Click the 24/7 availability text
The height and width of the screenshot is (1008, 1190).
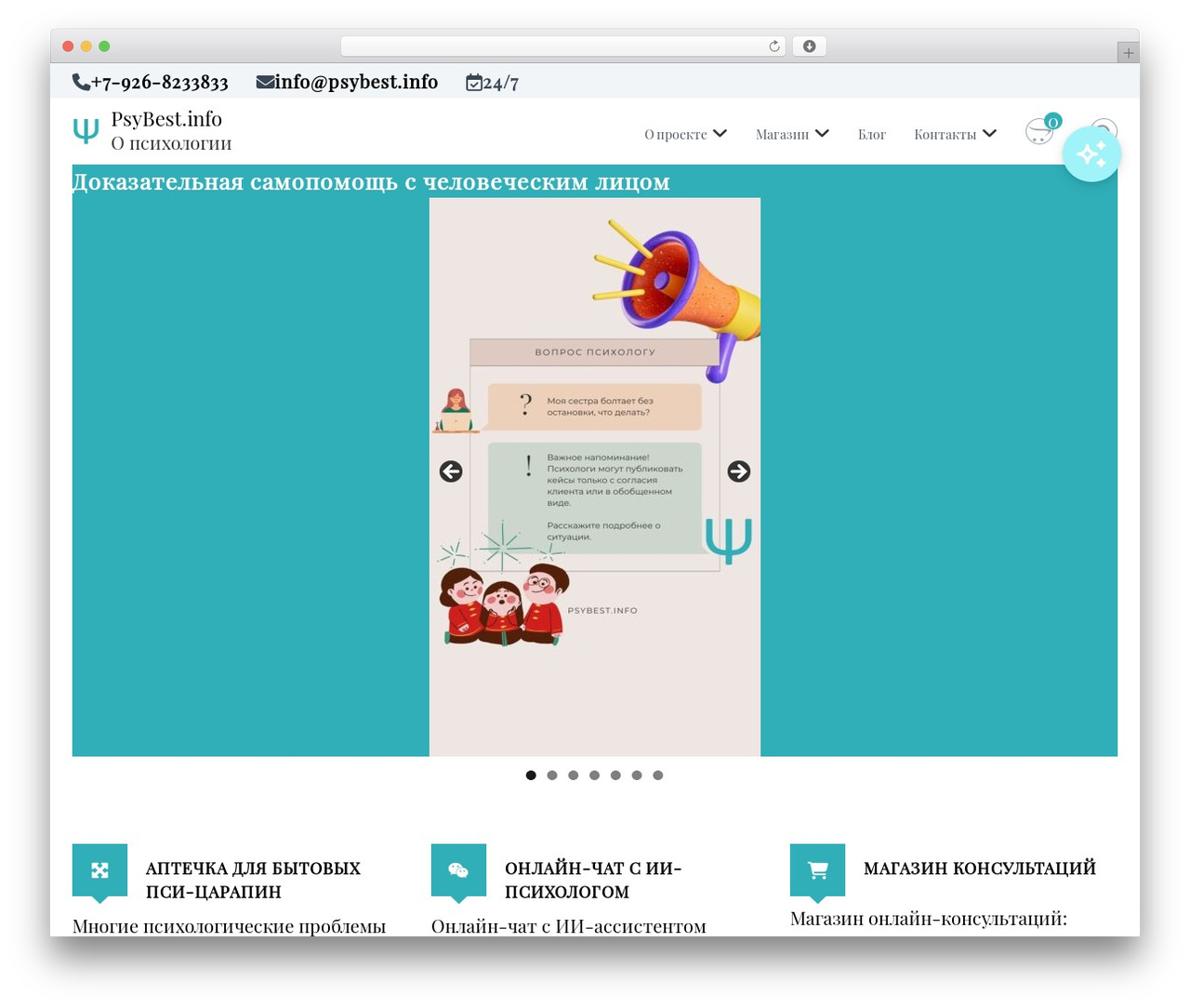pos(501,83)
